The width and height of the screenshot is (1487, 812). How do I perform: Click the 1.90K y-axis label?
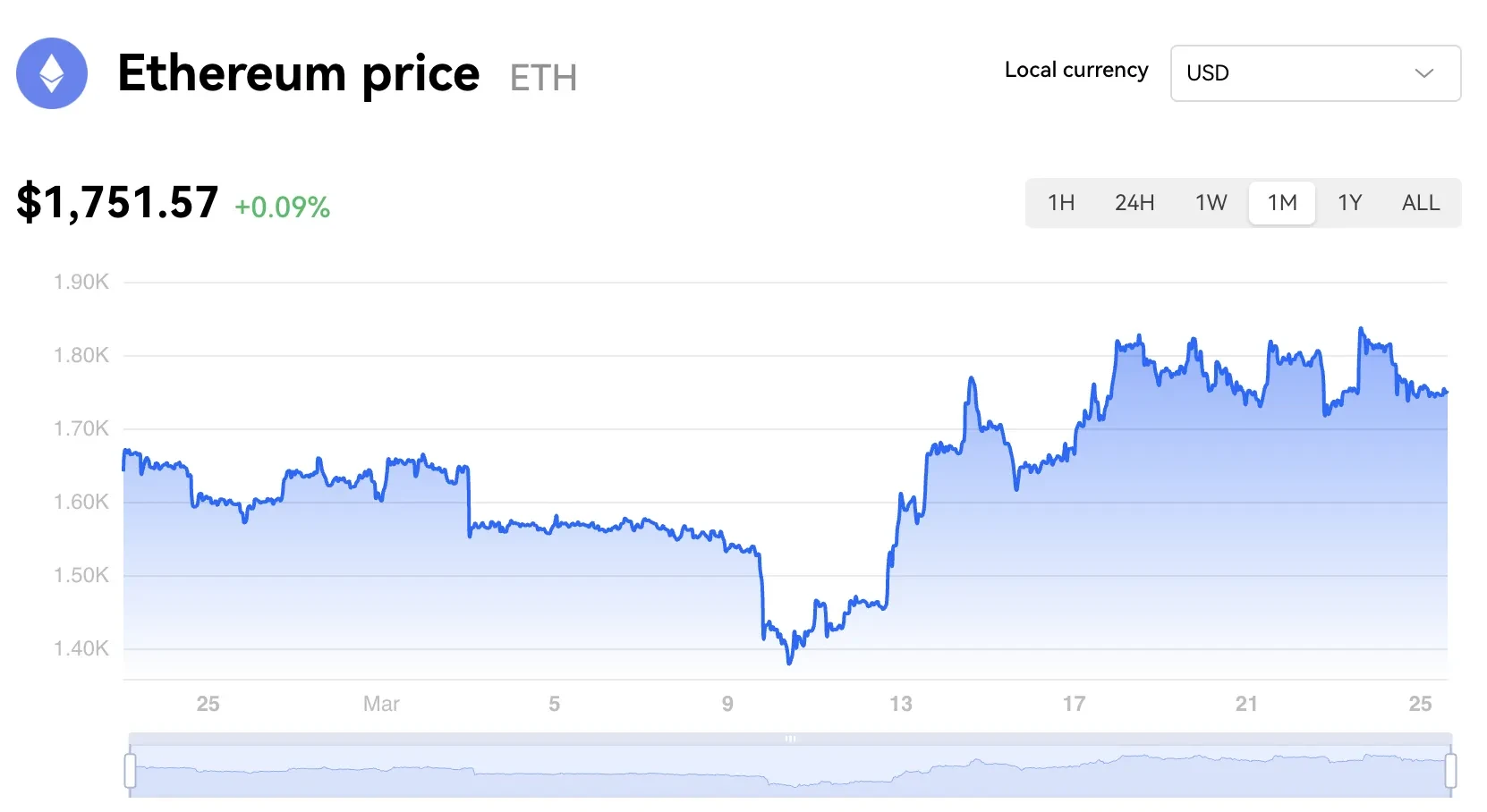80,281
